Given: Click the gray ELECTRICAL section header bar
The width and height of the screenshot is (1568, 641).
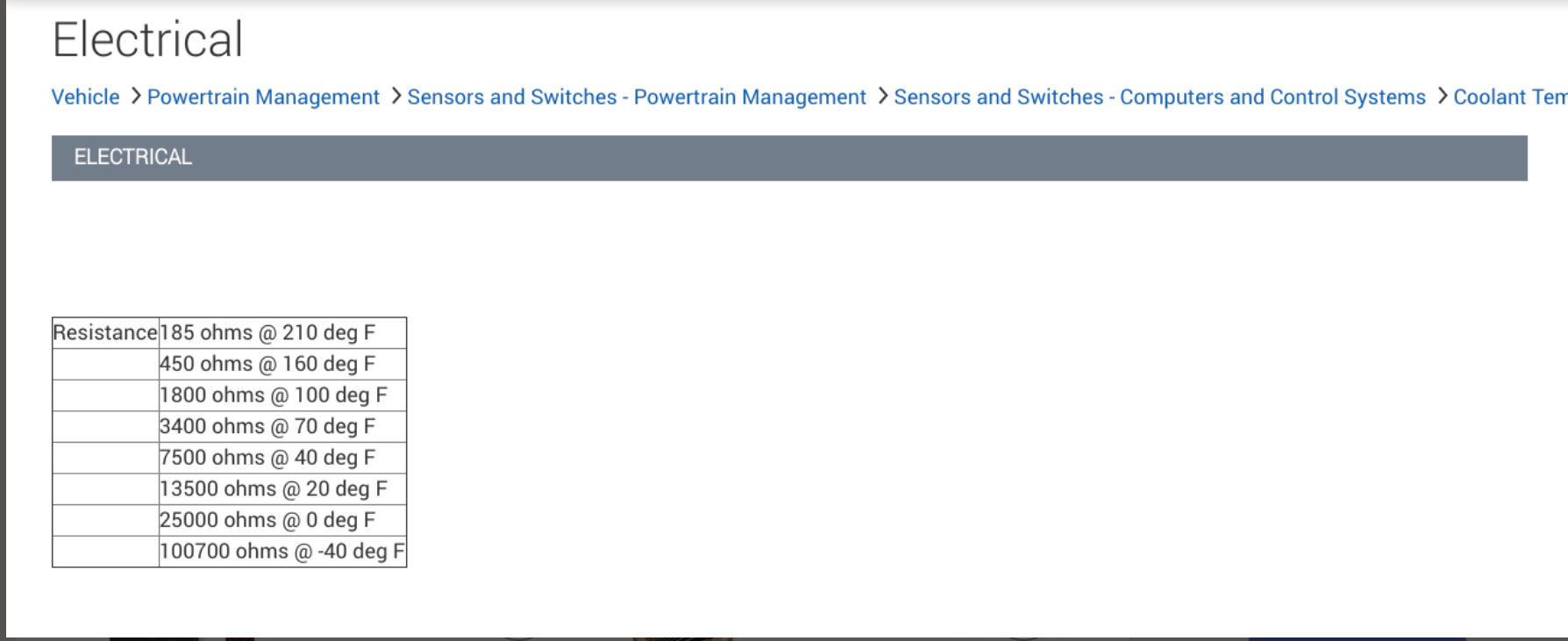Looking at the screenshot, I should [x=789, y=158].
